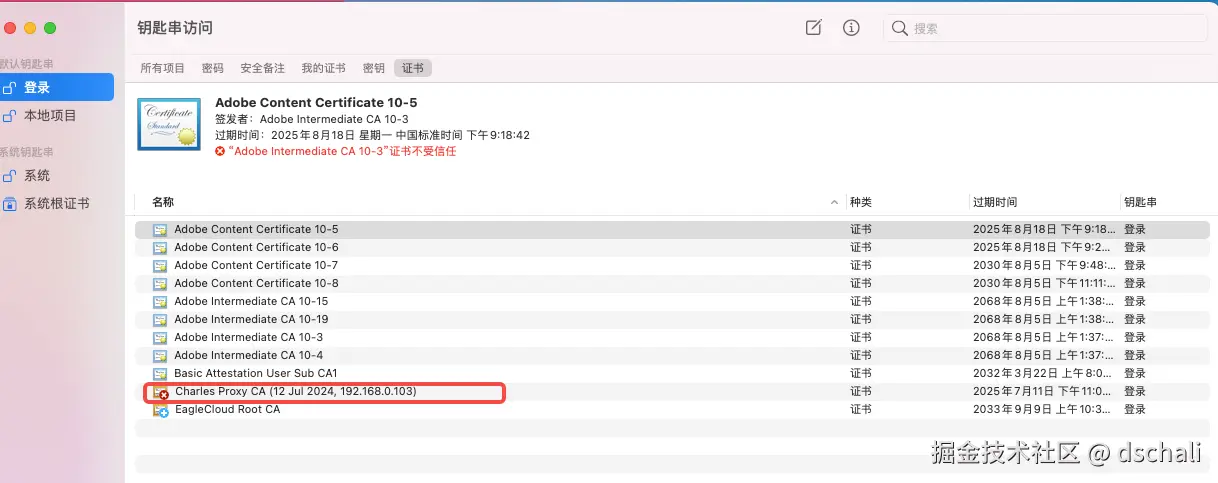The image size is (1218, 483).
Task: Open the 安全备注 tab
Action: pos(263,68)
